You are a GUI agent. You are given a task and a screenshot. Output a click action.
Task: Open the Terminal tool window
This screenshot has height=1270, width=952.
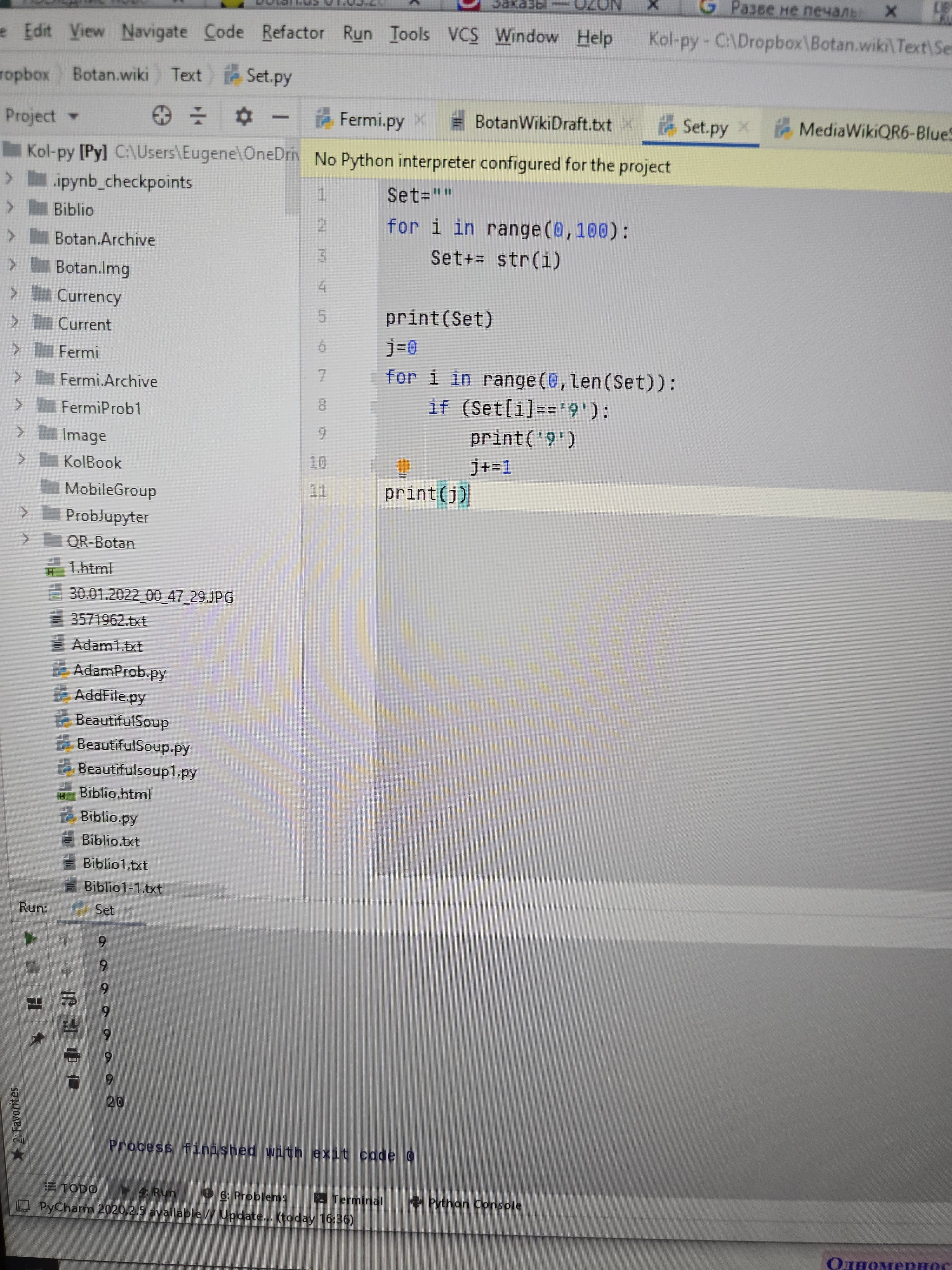(348, 1199)
